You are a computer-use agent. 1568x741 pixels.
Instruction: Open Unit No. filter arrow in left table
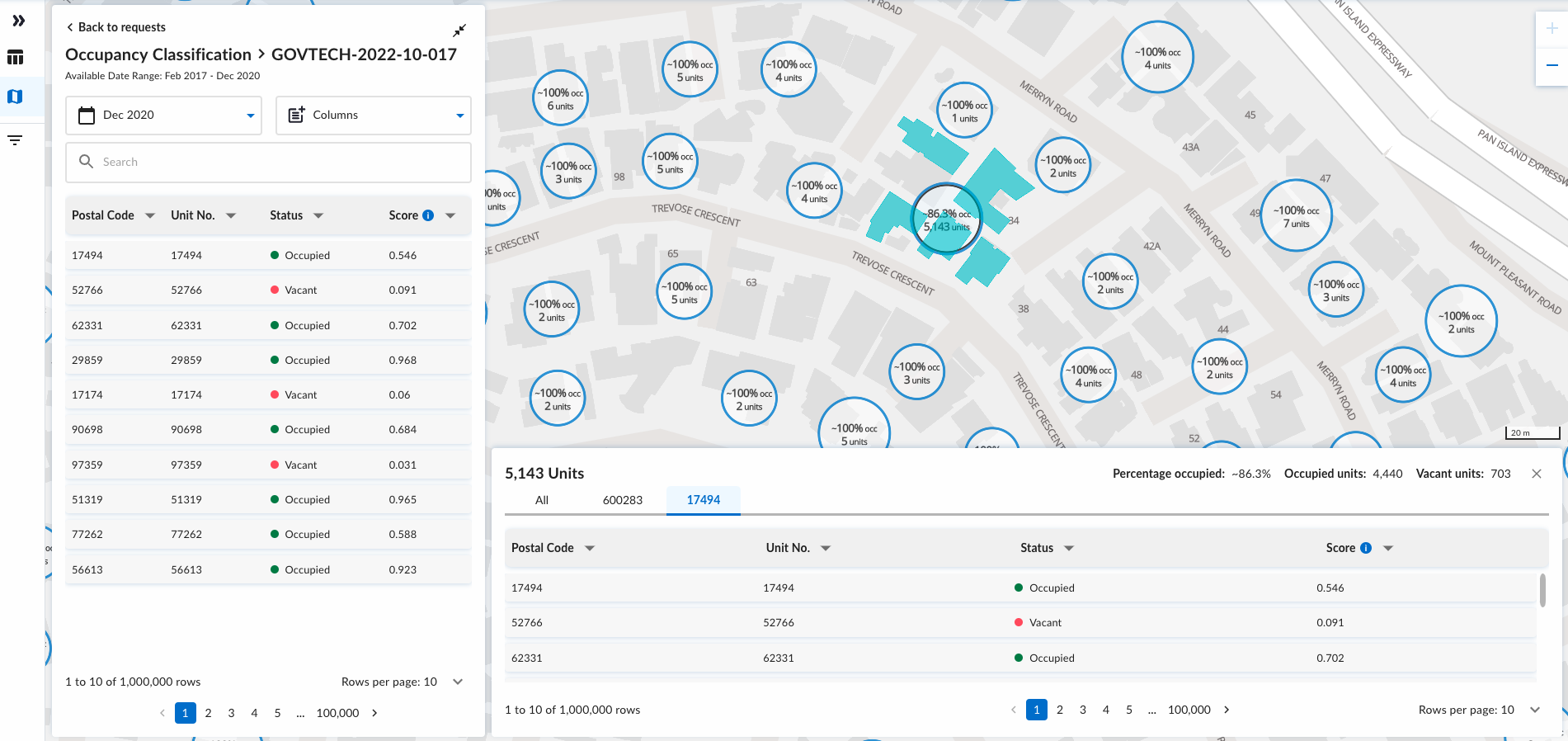231,215
